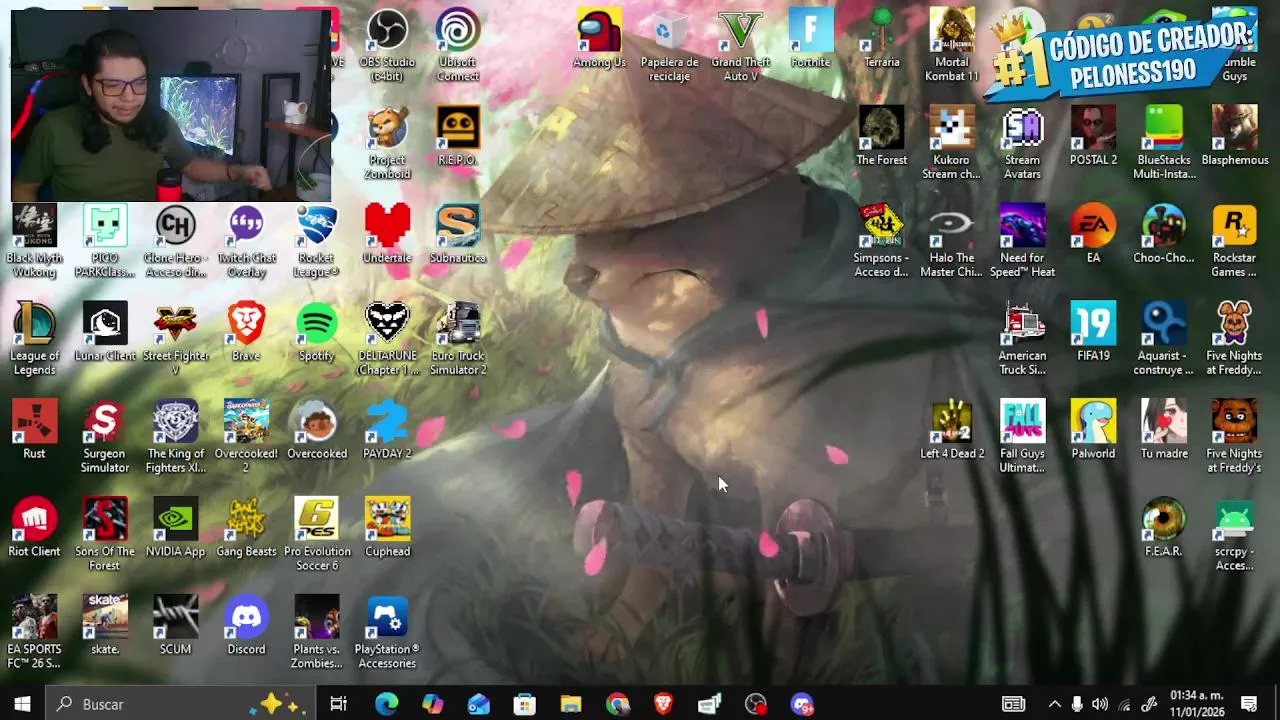Open File Explorer from the taskbar
Screen dimensions: 1280x720
pyautogui.click(x=571, y=704)
